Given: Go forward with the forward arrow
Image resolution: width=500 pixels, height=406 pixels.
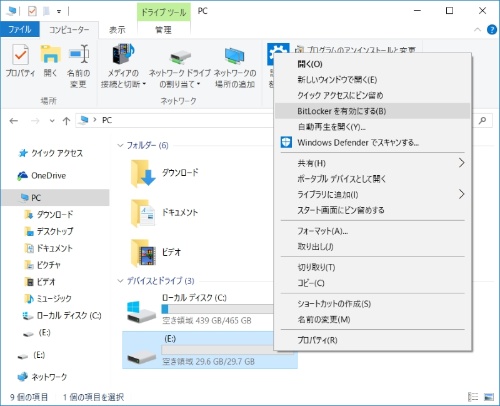Looking at the screenshot, I should point(35,121).
